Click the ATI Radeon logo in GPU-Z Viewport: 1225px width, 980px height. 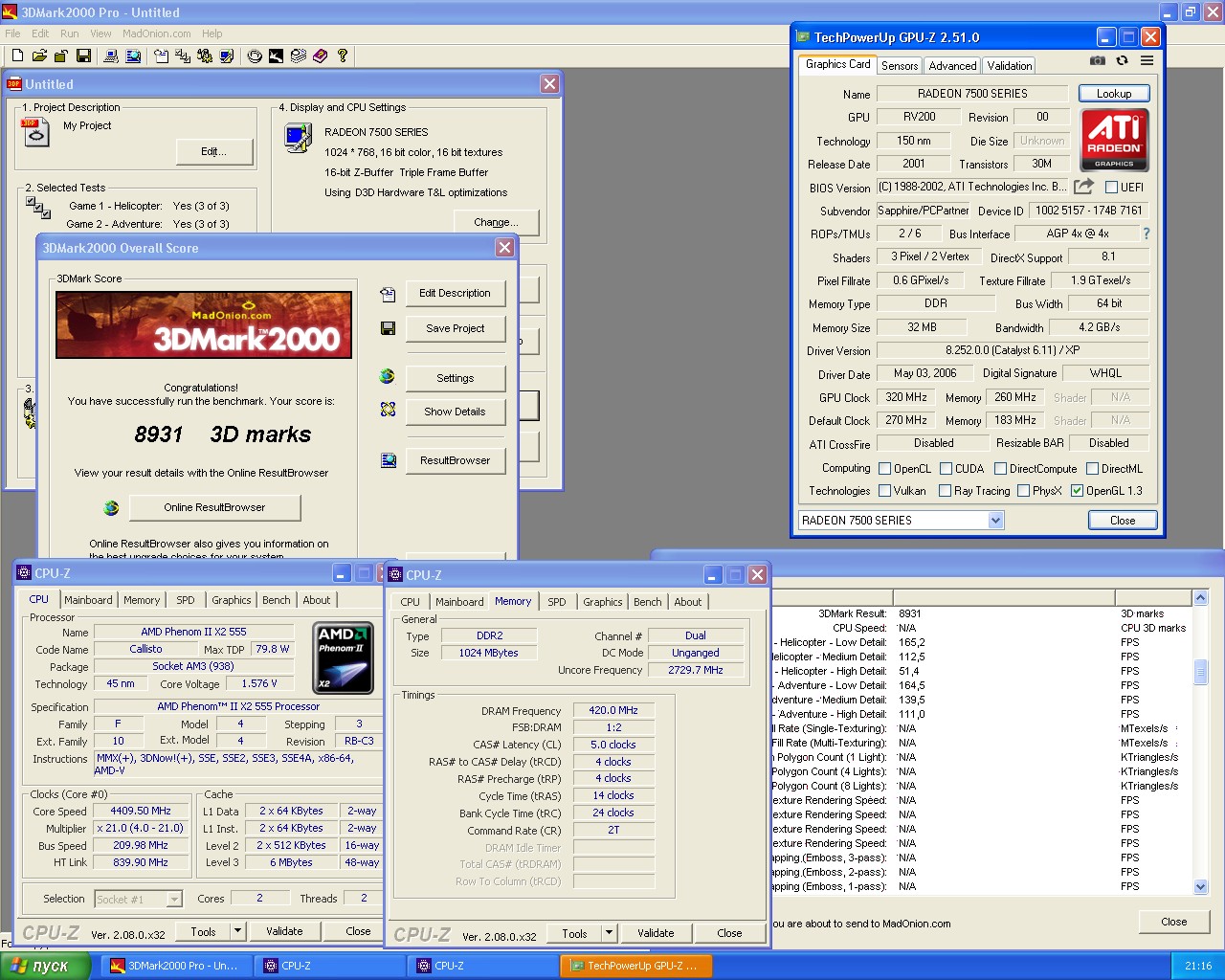click(x=1114, y=140)
